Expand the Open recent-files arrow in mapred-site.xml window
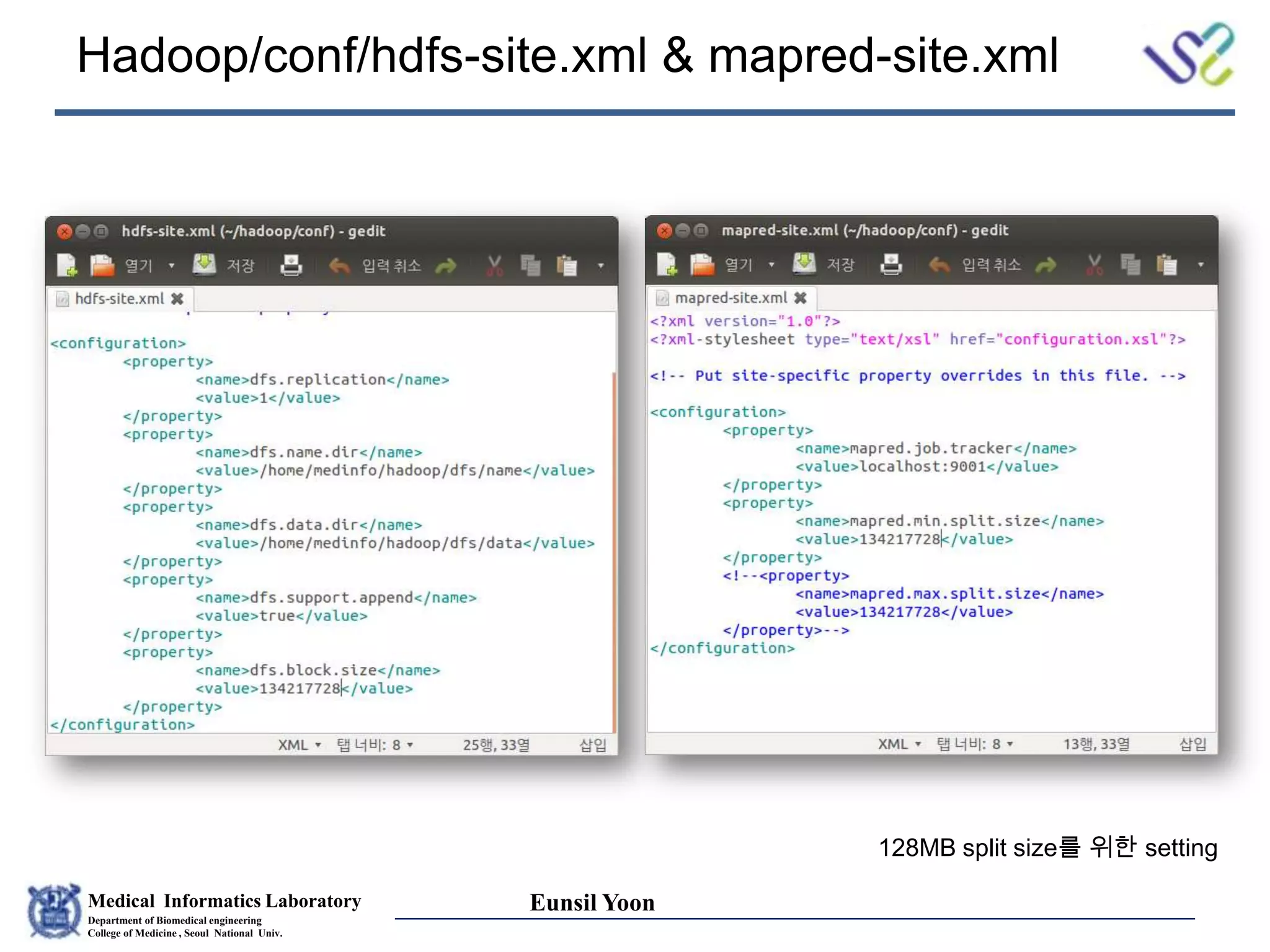The width and height of the screenshot is (1270, 952). [x=771, y=265]
